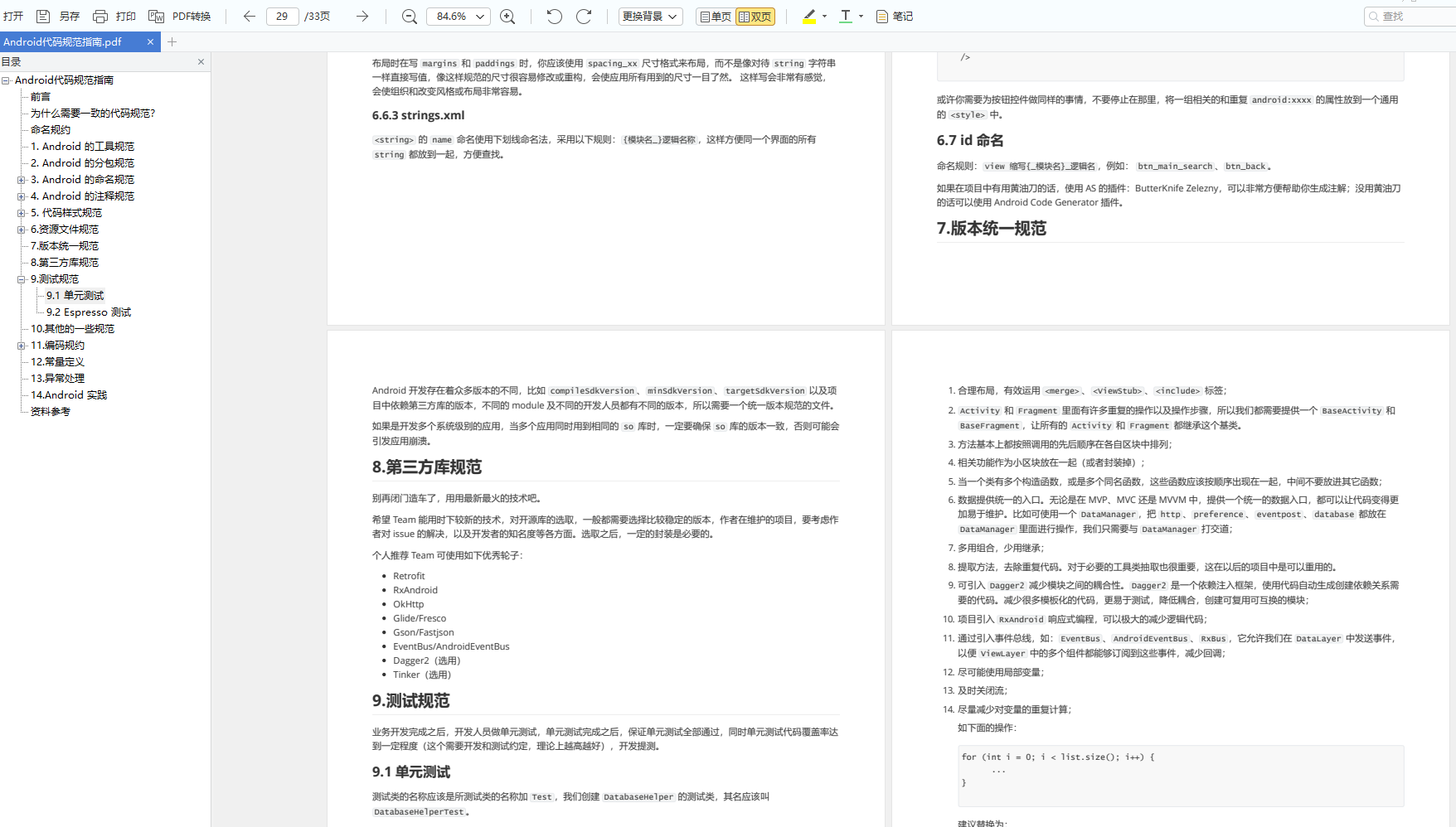Click RxAndroid in the bullet list
This screenshot has height=827, width=1456.
coord(415,590)
